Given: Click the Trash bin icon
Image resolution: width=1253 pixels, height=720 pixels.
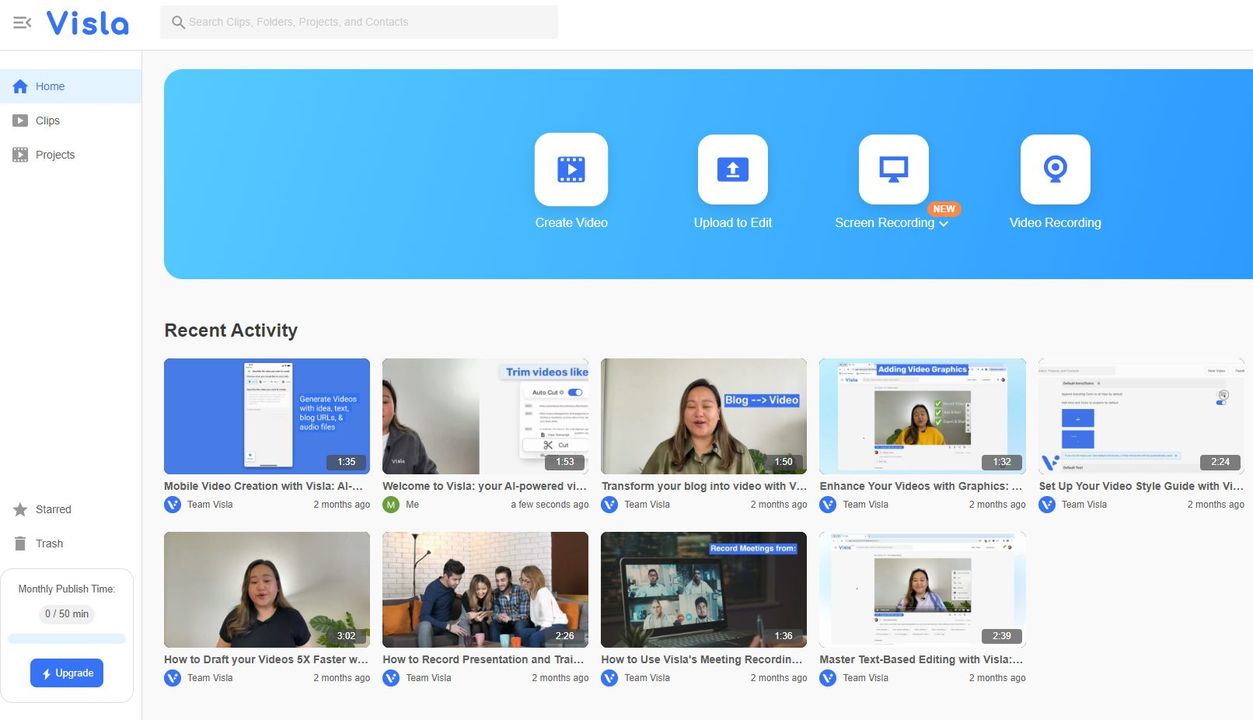Looking at the screenshot, I should pos(20,544).
